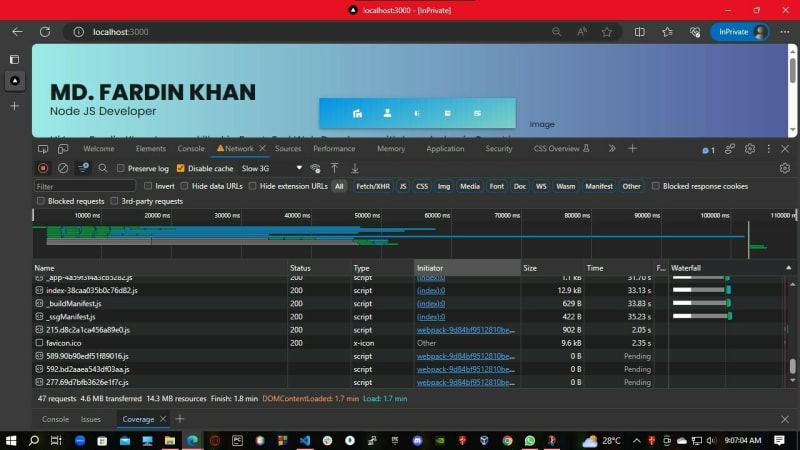Open File Explorer from taskbar
Screen dimensions: 800x450
(x=170, y=440)
